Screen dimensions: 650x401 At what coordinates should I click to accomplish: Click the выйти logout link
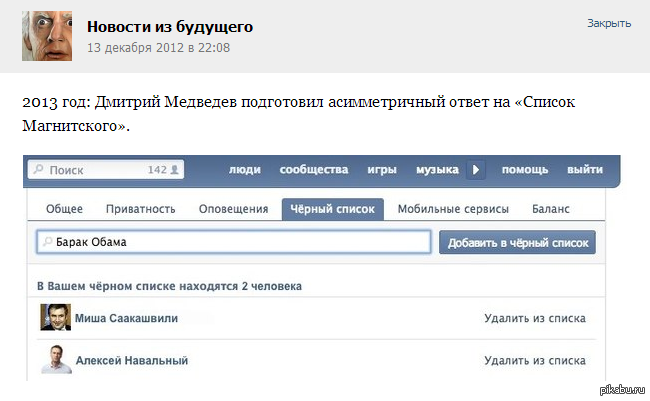[x=585, y=170]
